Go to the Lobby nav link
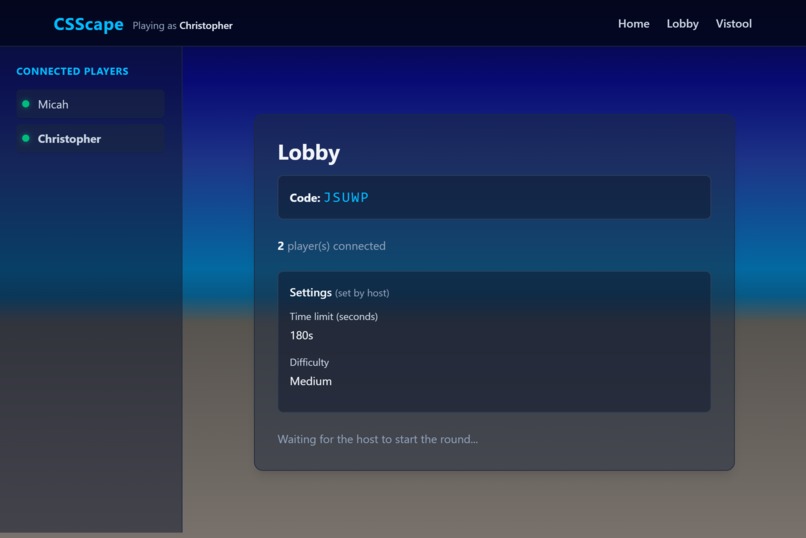This screenshot has height=538, width=806. 682,24
